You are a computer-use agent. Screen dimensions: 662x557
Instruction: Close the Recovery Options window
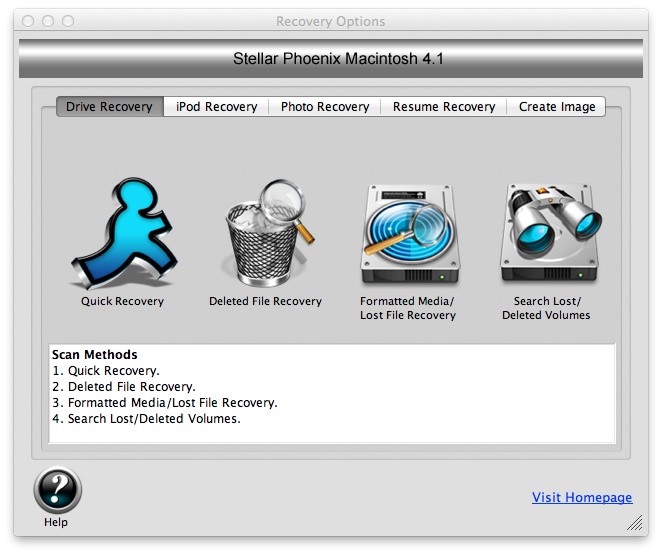point(28,21)
